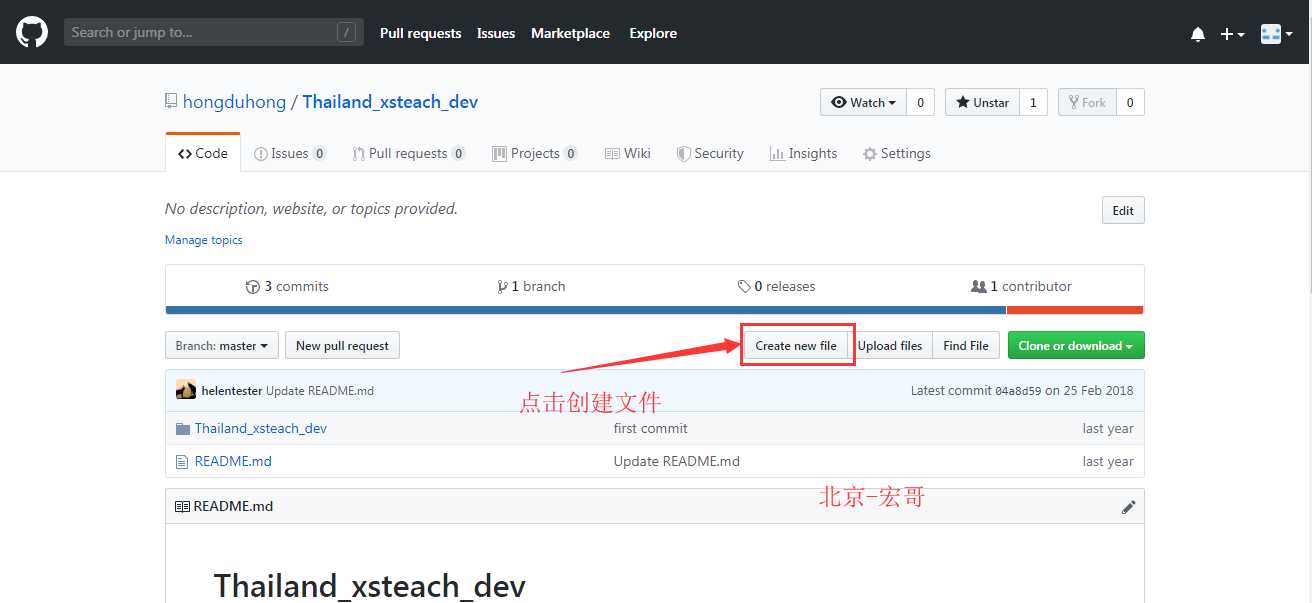Screen dimensions: 1312x603
Task: View the 0 releases page
Action: 776,286
